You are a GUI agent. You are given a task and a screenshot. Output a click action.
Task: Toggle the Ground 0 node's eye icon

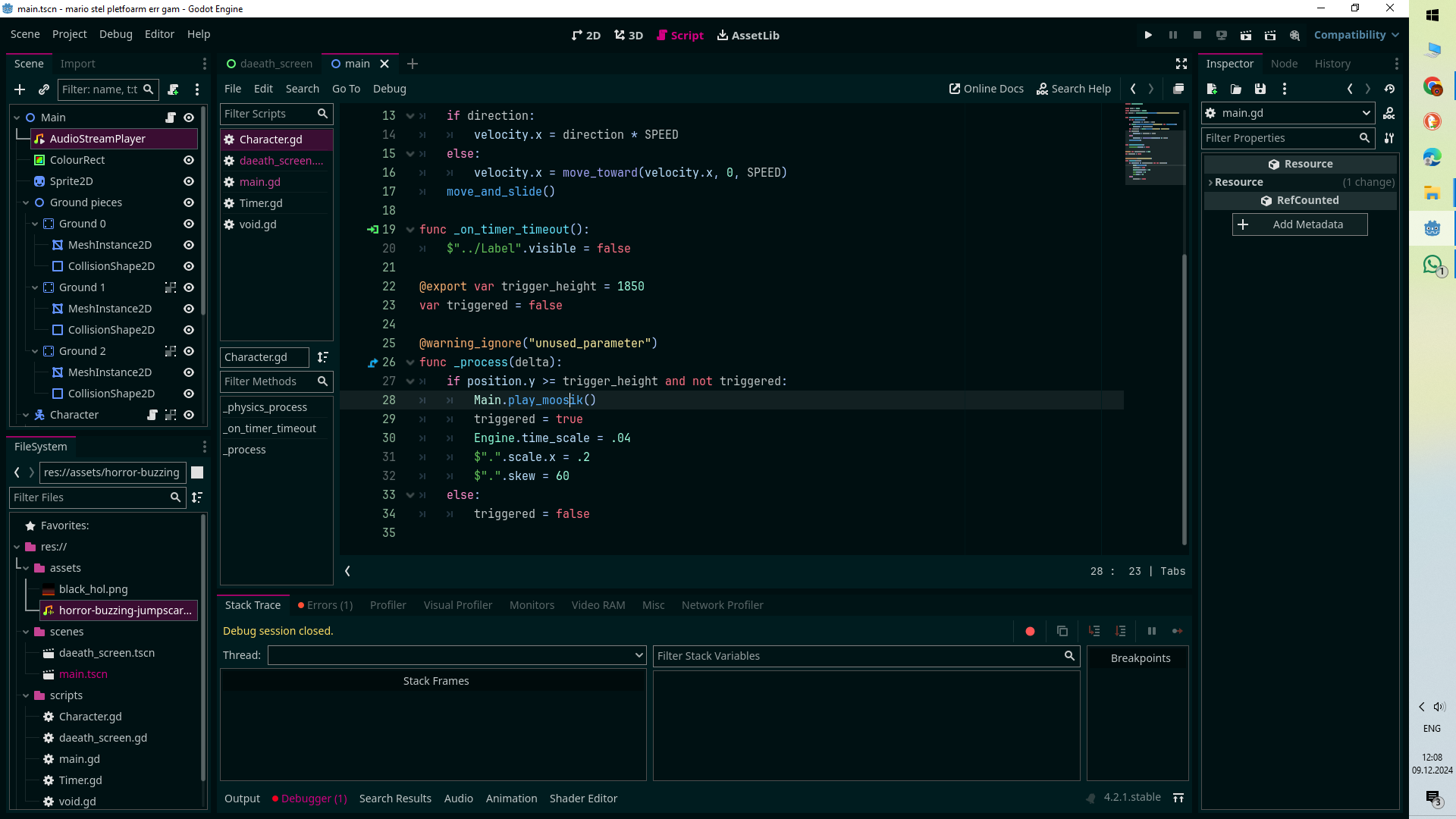point(189,224)
